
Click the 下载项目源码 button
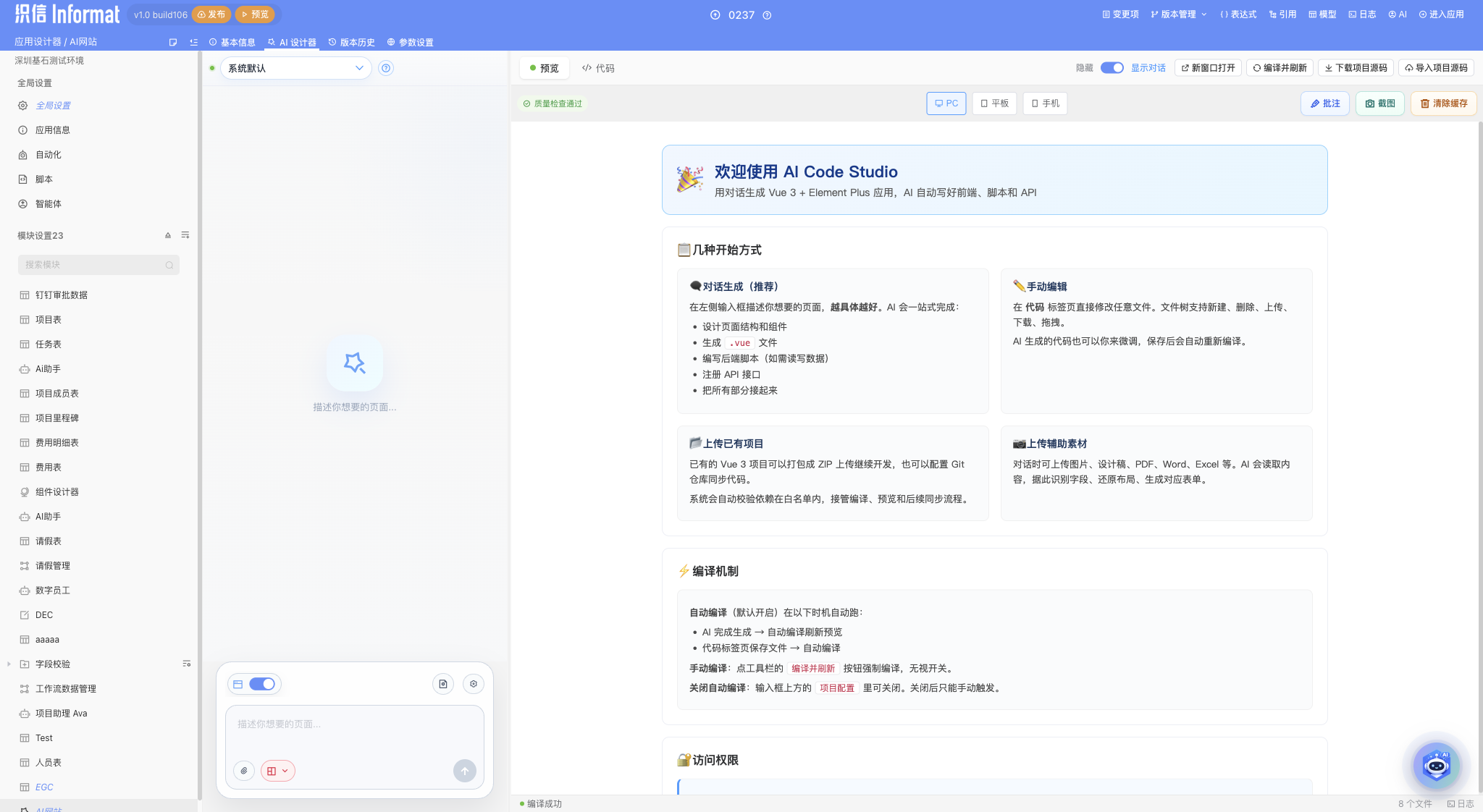point(1356,68)
